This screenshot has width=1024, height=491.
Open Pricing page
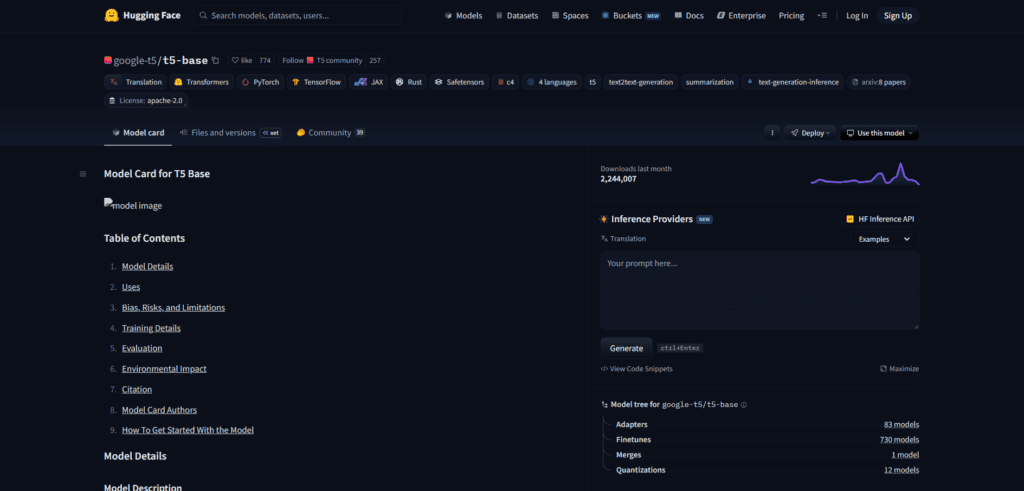tap(791, 16)
